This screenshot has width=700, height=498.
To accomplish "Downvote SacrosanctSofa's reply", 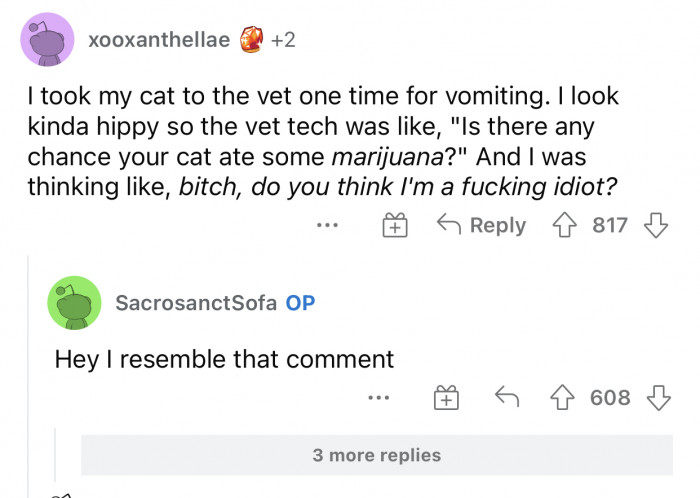I will pos(656,398).
